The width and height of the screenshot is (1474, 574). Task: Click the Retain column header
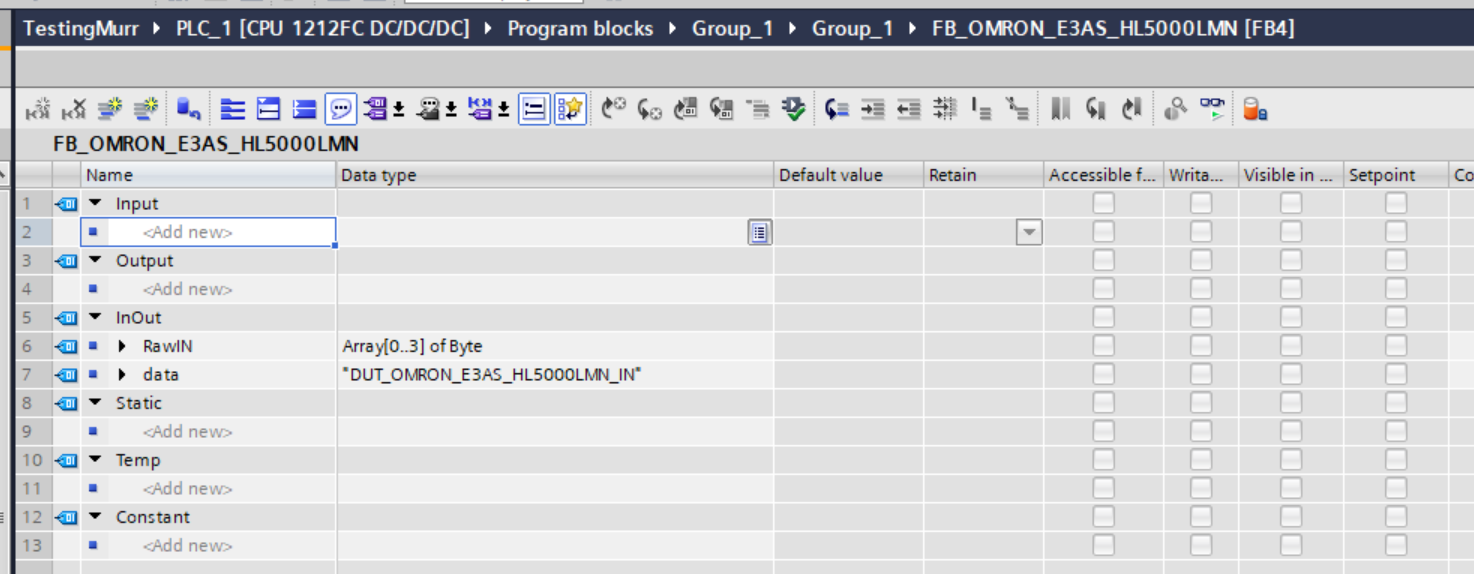(x=984, y=175)
